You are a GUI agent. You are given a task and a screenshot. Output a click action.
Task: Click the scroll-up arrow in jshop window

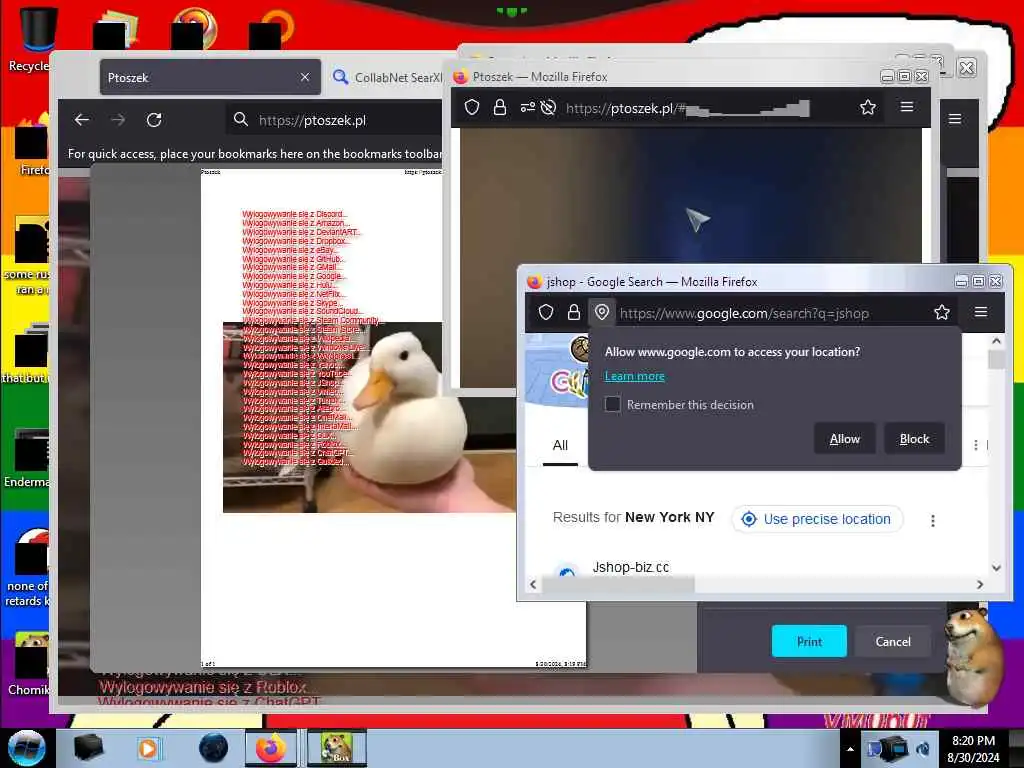coord(996,341)
